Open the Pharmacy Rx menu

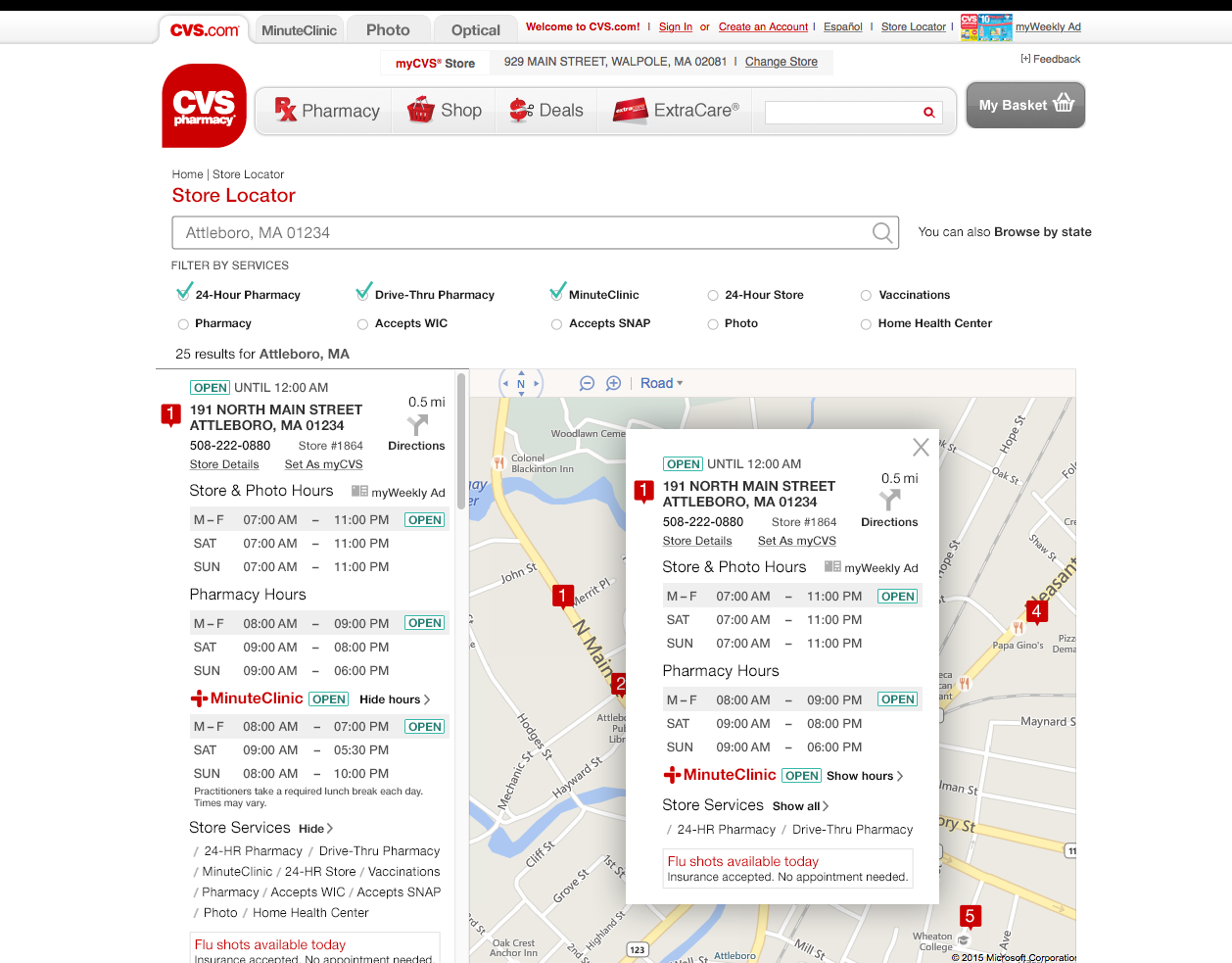pos(326,111)
